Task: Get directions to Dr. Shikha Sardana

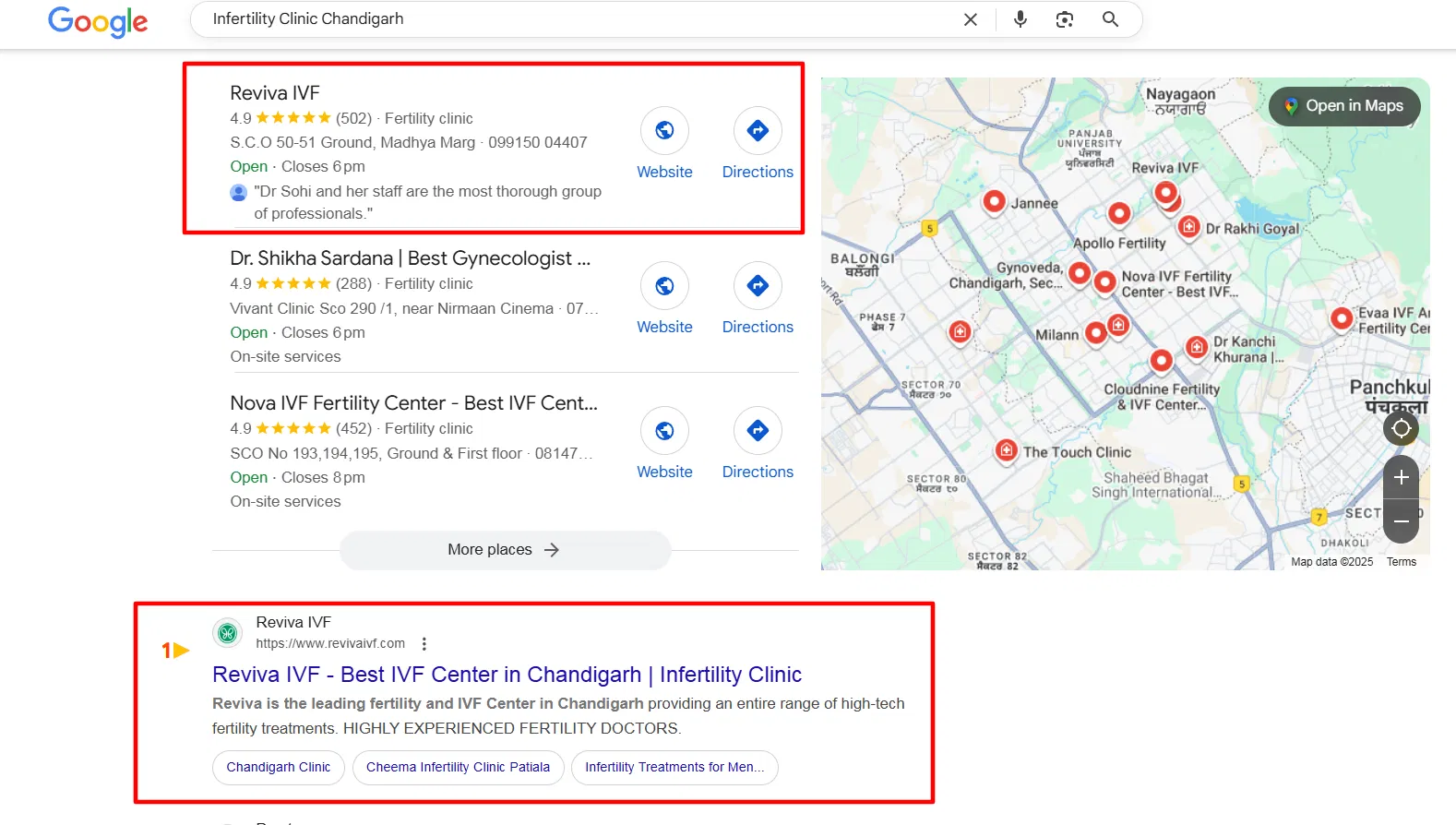Action: (x=758, y=286)
